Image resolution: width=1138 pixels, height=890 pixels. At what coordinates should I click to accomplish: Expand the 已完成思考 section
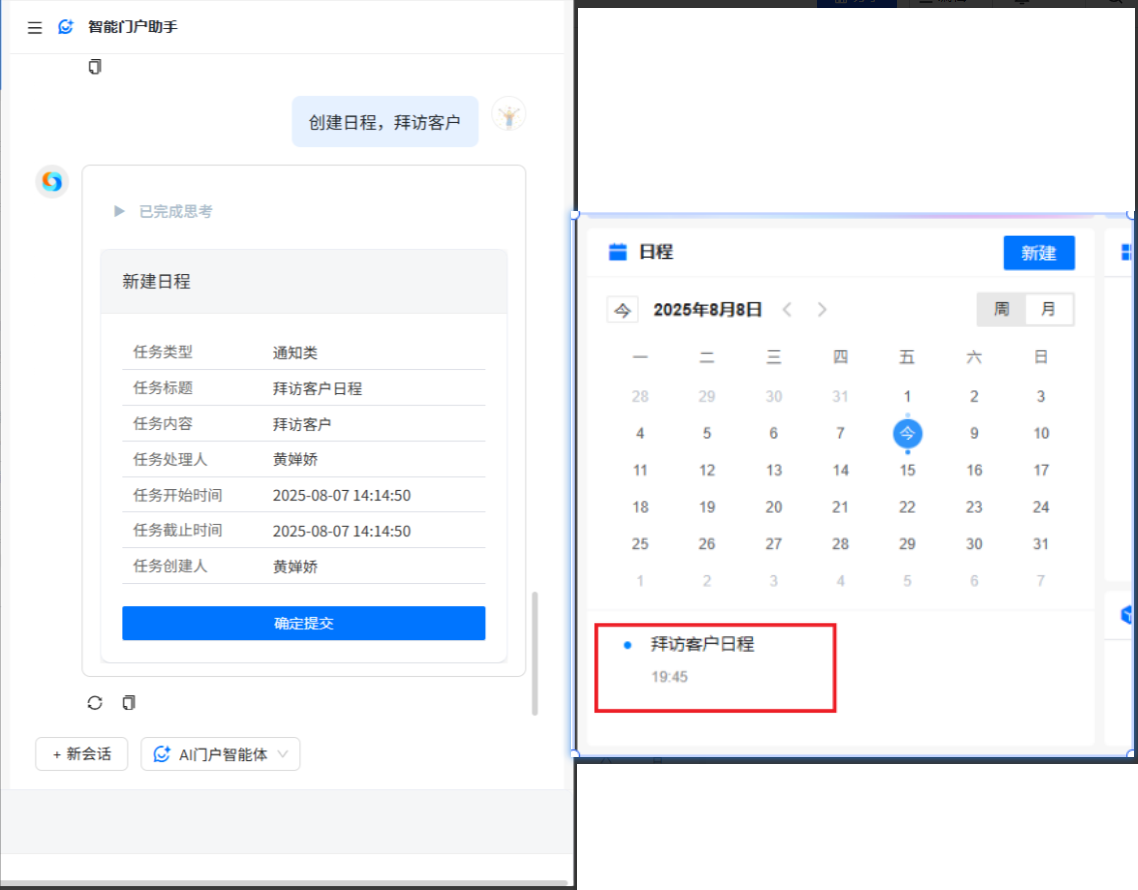click(x=120, y=212)
